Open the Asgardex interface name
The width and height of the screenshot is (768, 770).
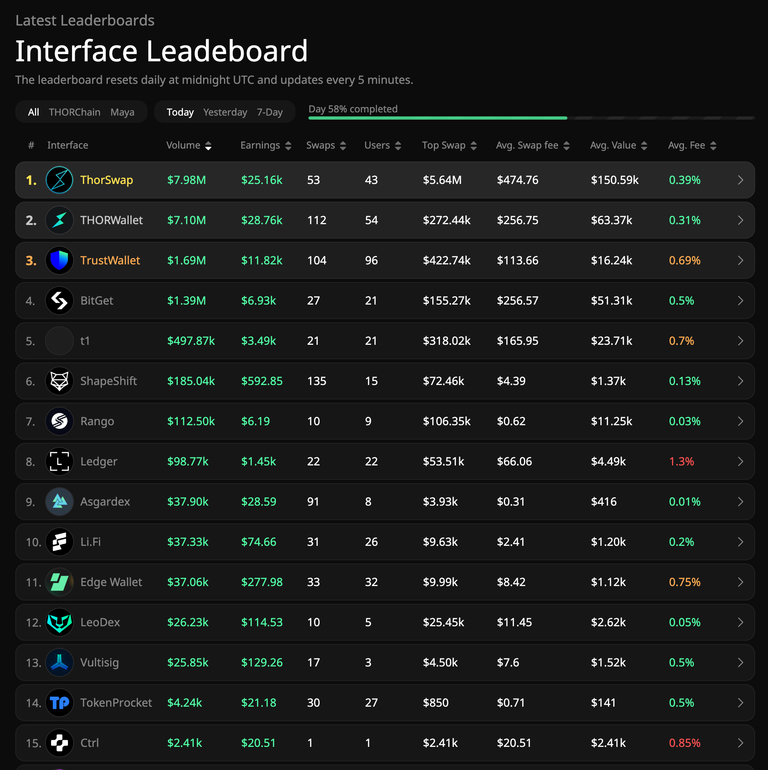tap(105, 502)
